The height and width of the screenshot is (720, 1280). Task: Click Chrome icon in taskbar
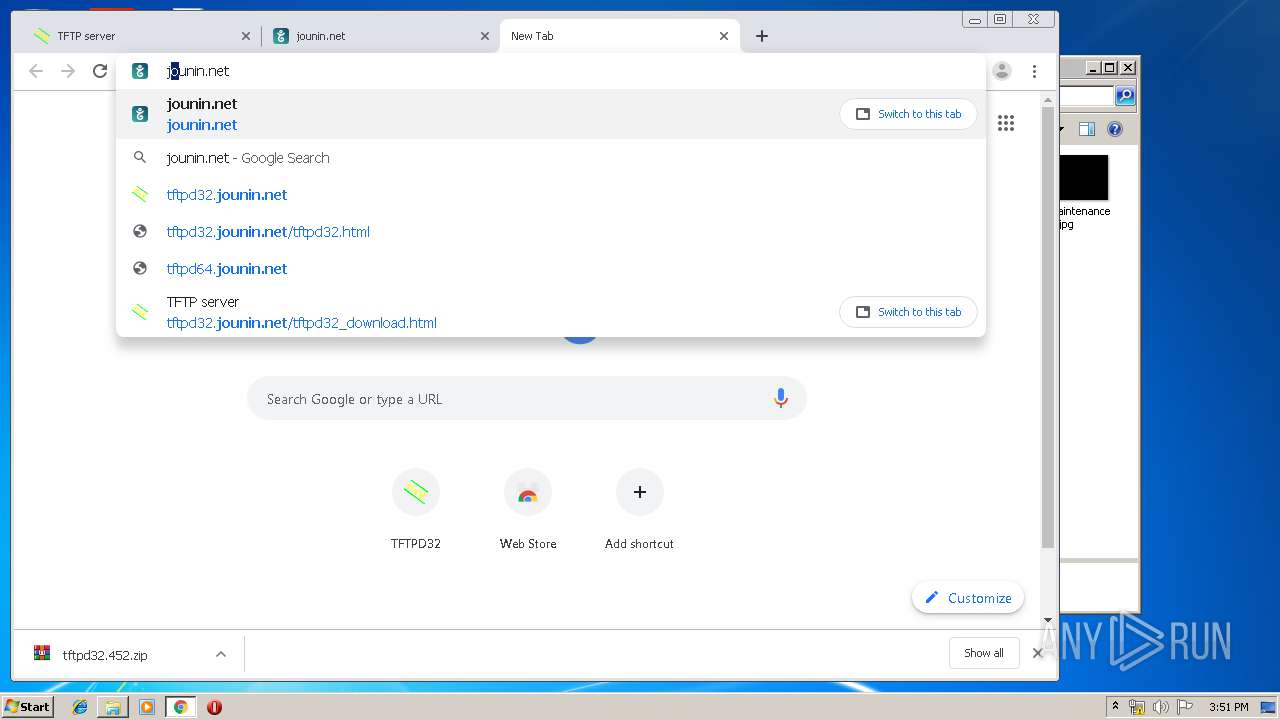tap(180, 707)
